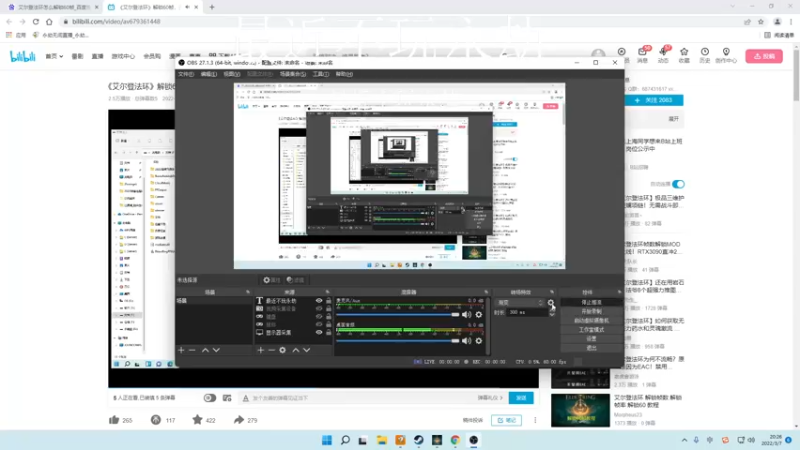The width and height of the screenshot is (800, 450).
Task: Show hidden system tray icons chevron
Action: click(684, 440)
